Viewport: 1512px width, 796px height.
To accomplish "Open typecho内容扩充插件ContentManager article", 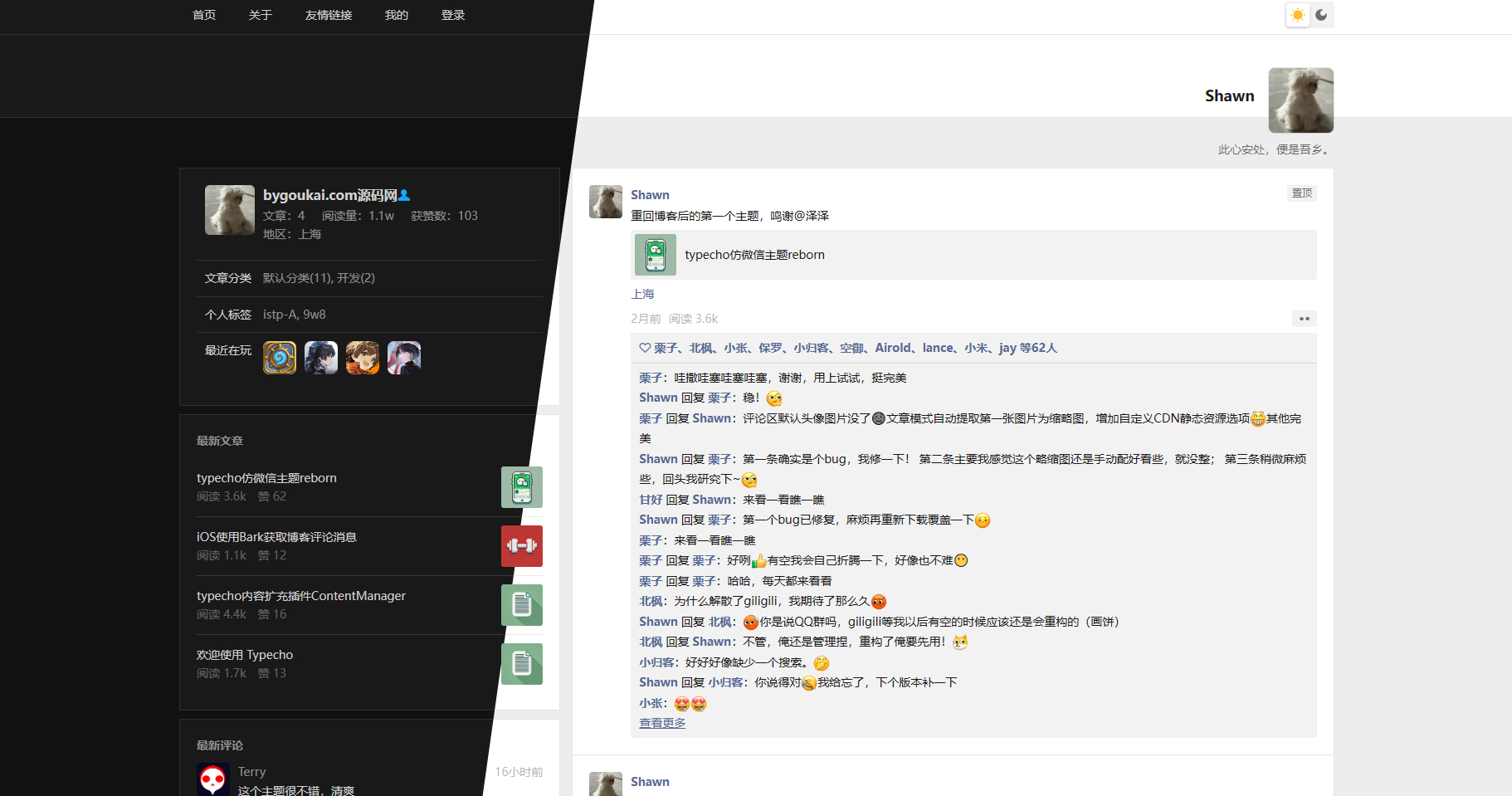I will point(300,596).
